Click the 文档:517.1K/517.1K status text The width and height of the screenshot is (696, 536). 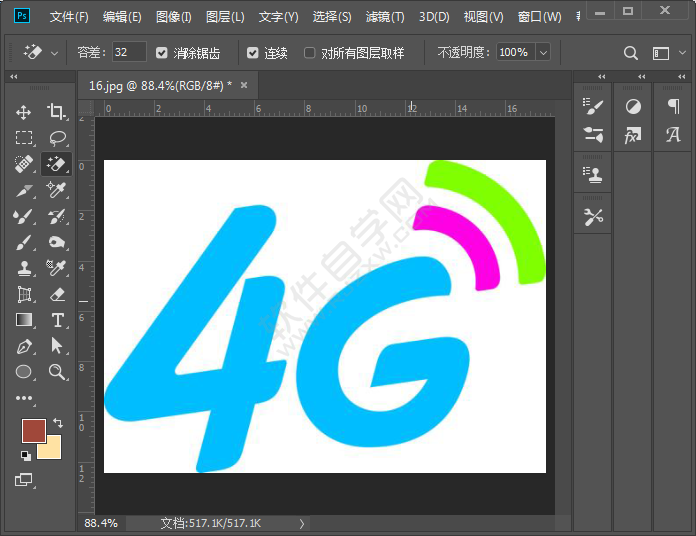(x=210, y=523)
